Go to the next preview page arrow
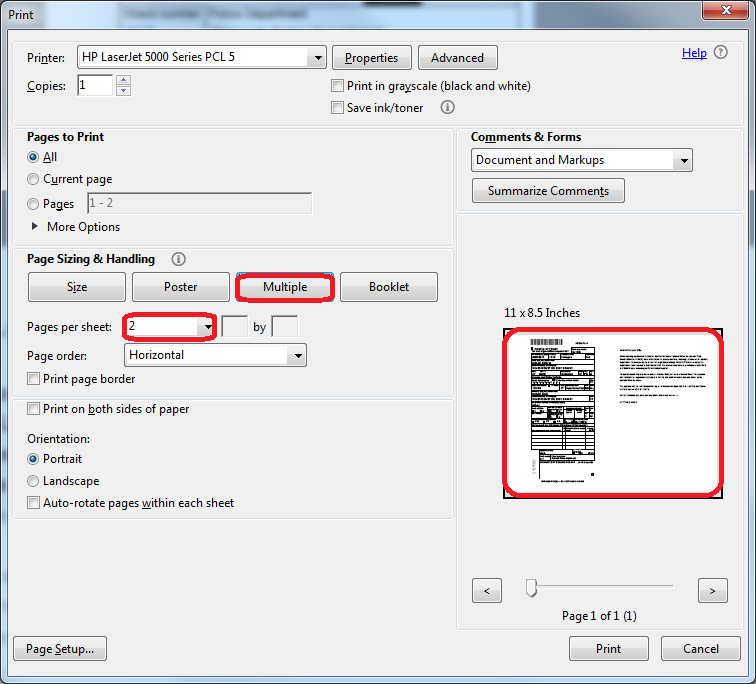 712,590
